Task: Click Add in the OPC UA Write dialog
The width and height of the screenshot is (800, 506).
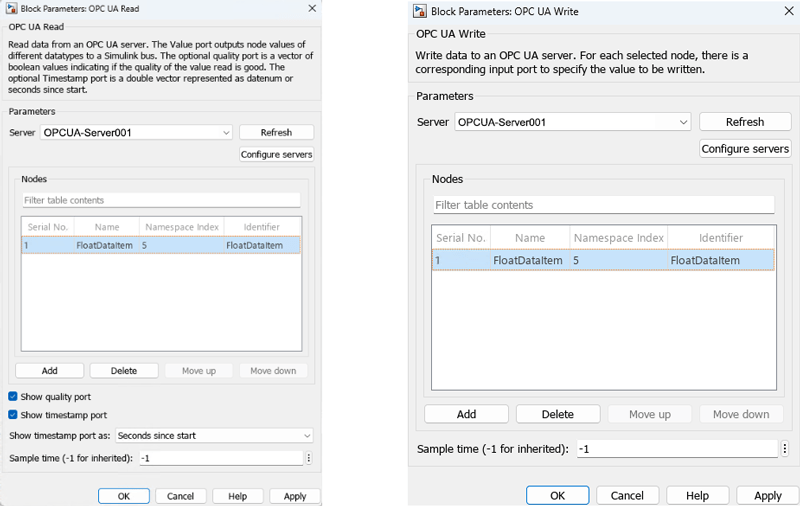Action: point(466,414)
